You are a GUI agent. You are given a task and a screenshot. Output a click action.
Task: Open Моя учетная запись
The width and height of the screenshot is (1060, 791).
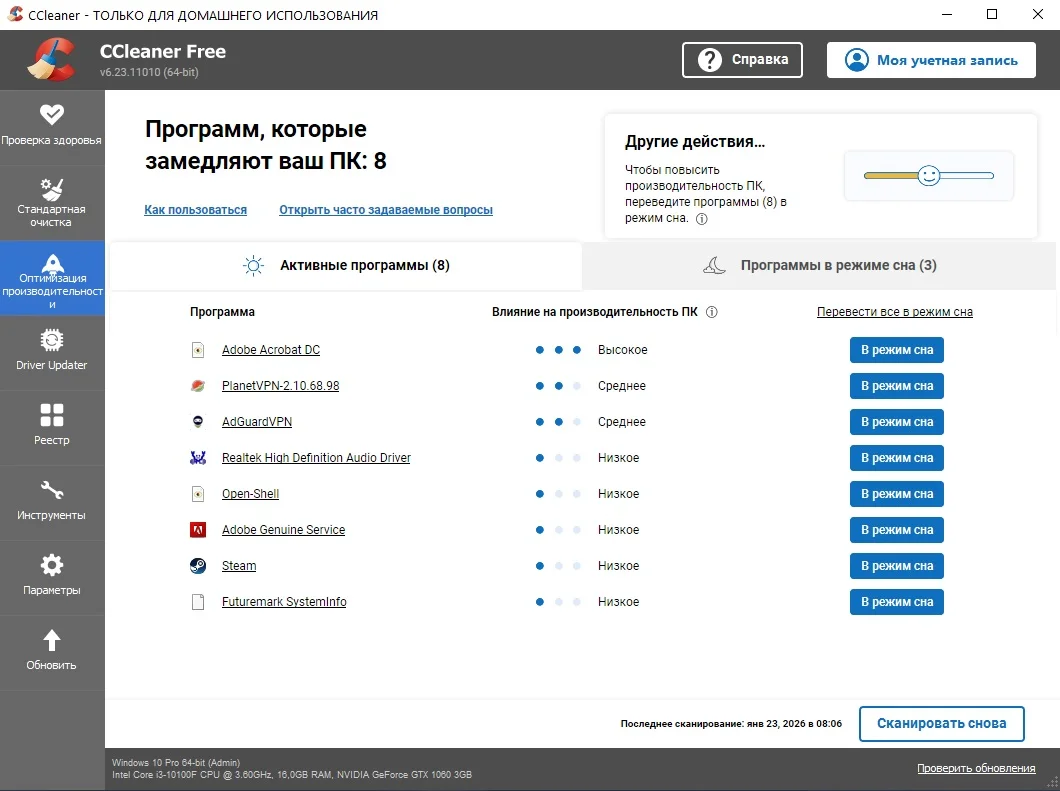(x=931, y=59)
